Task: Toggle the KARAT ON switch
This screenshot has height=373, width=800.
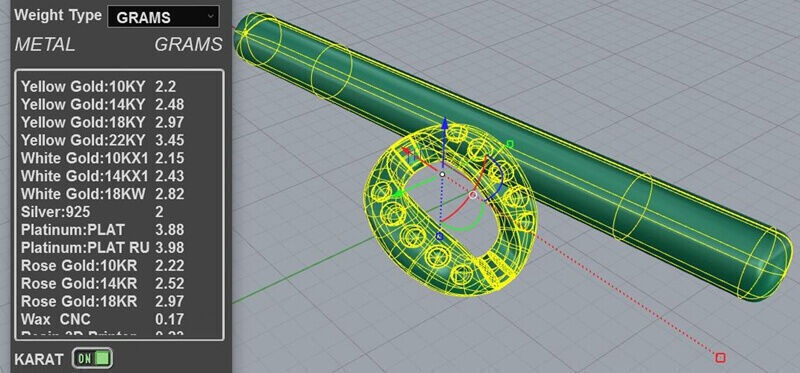Action: click(x=92, y=358)
